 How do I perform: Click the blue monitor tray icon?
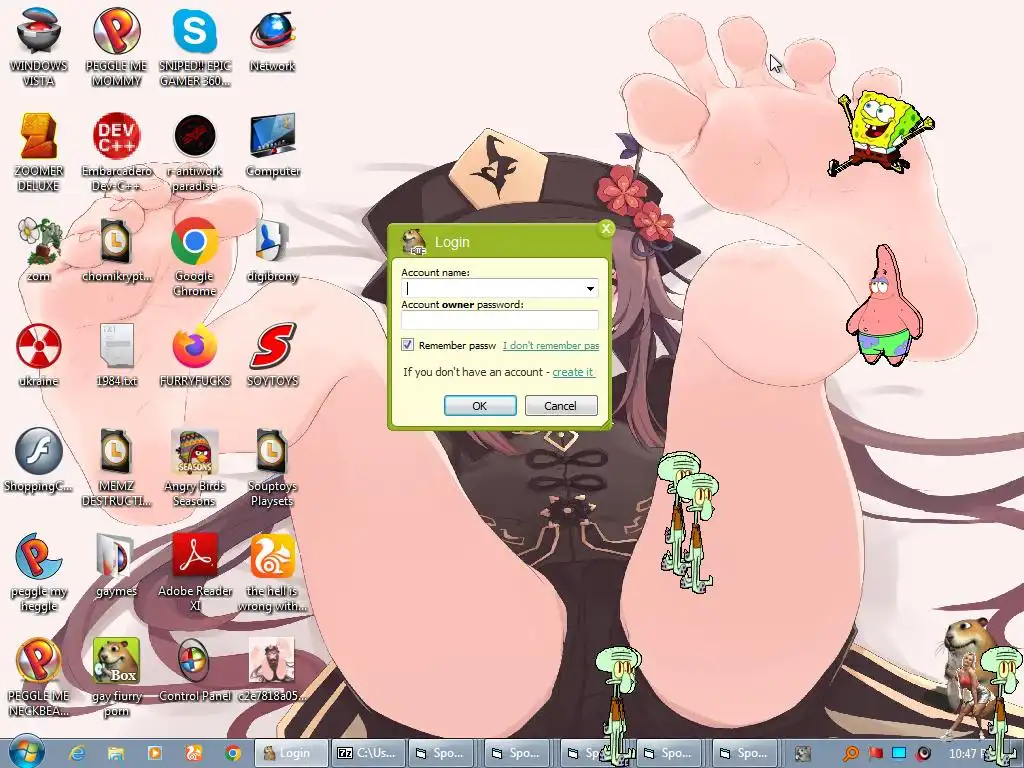pos(899,753)
